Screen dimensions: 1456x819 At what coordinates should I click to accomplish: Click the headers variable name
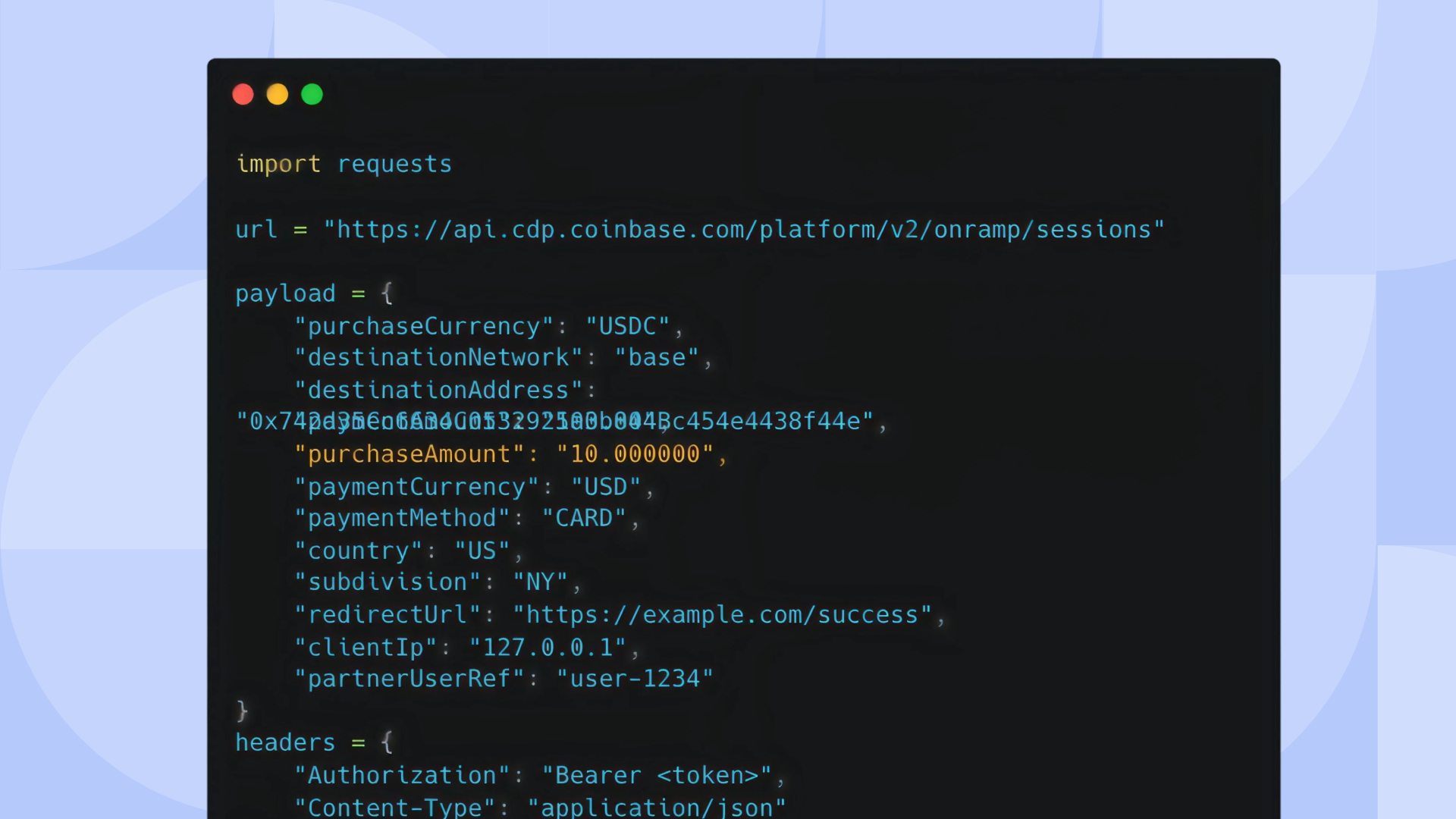pos(285,743)
